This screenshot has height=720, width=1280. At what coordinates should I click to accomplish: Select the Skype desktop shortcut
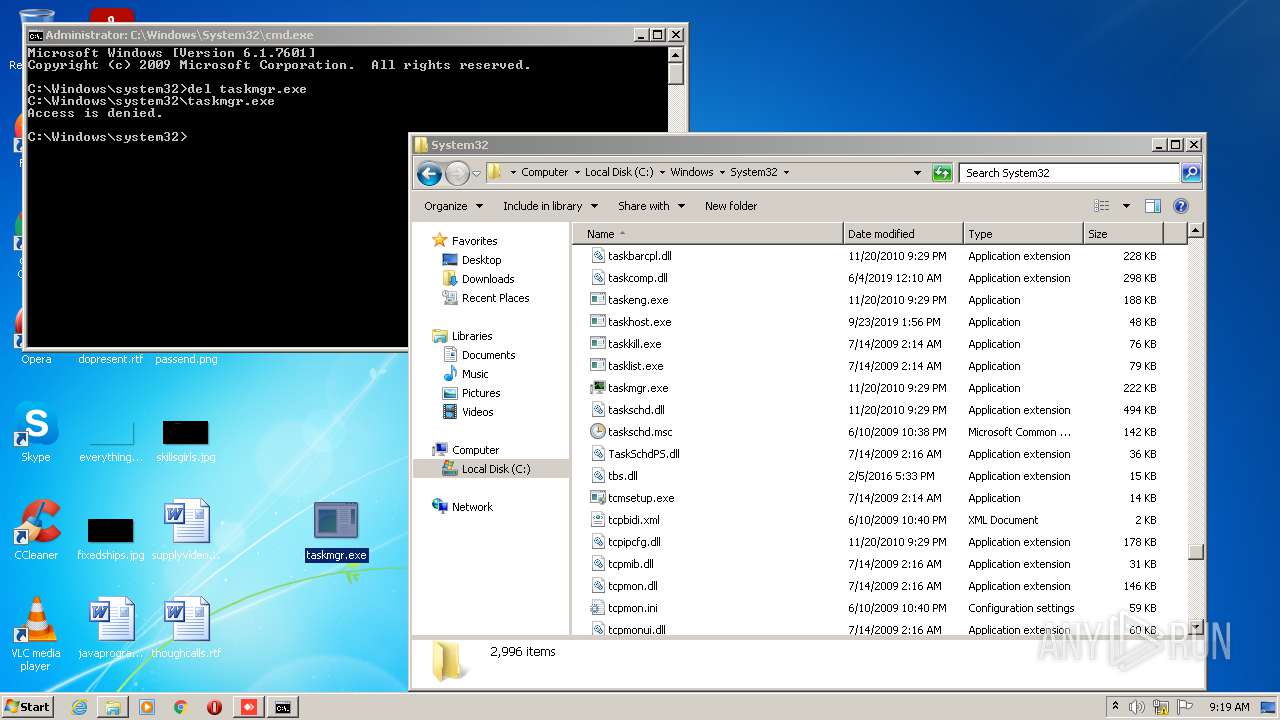pos(36,433)
